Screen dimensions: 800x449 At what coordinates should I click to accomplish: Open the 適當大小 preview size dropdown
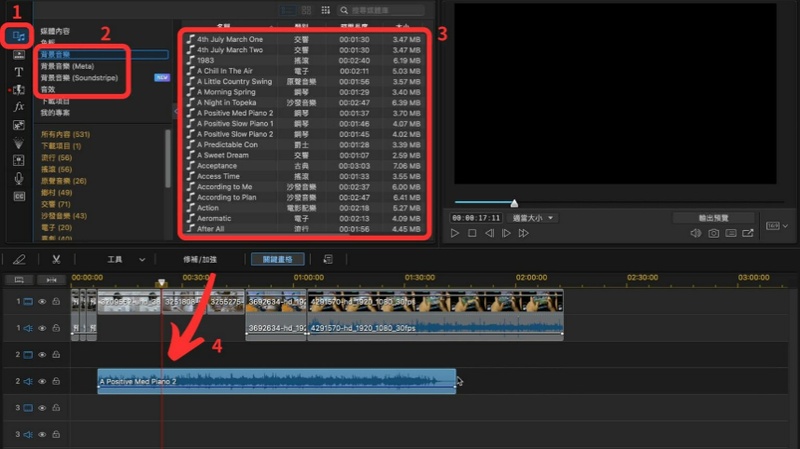[x=533, y=217]
